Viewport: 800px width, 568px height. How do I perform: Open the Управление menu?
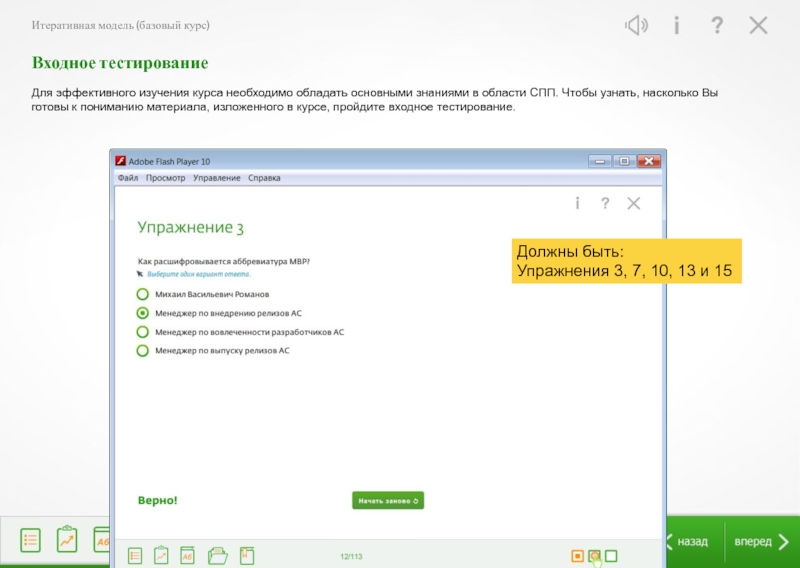tap(216, 178)
